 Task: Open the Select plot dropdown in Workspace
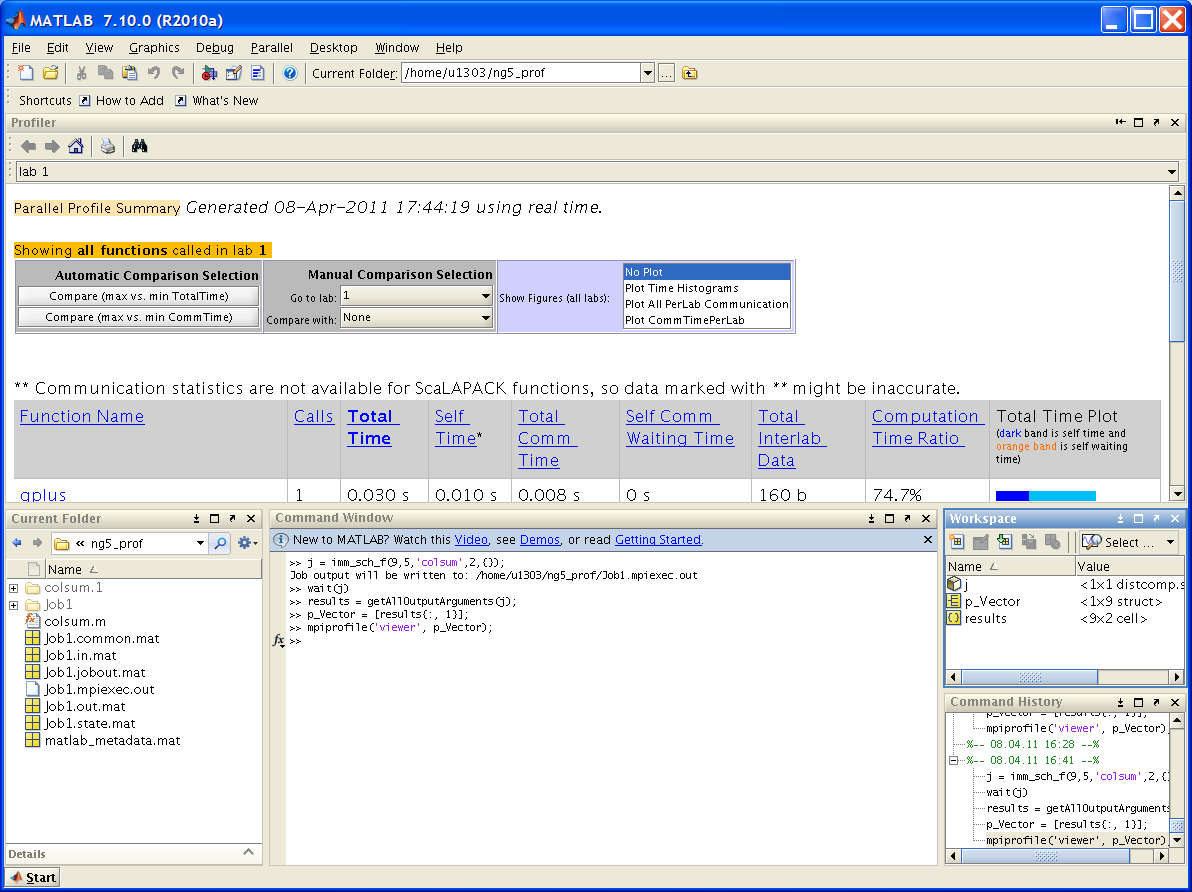click(1170, 542)
